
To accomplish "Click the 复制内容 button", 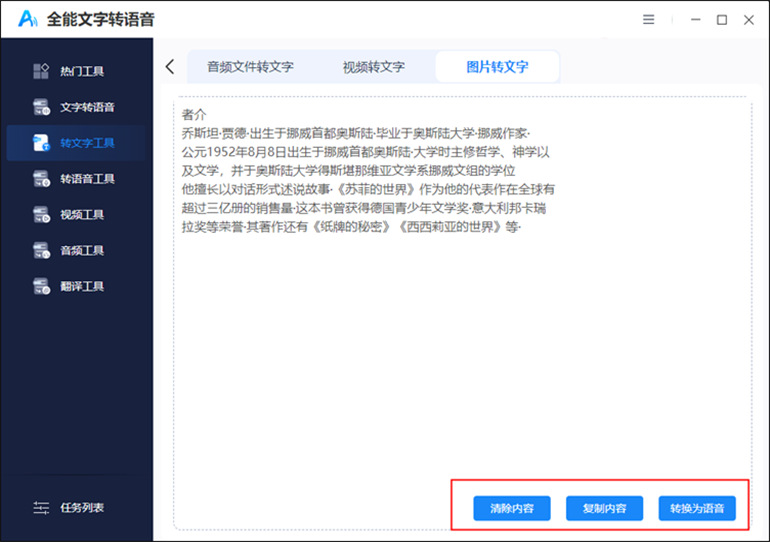I will [605, 508].
